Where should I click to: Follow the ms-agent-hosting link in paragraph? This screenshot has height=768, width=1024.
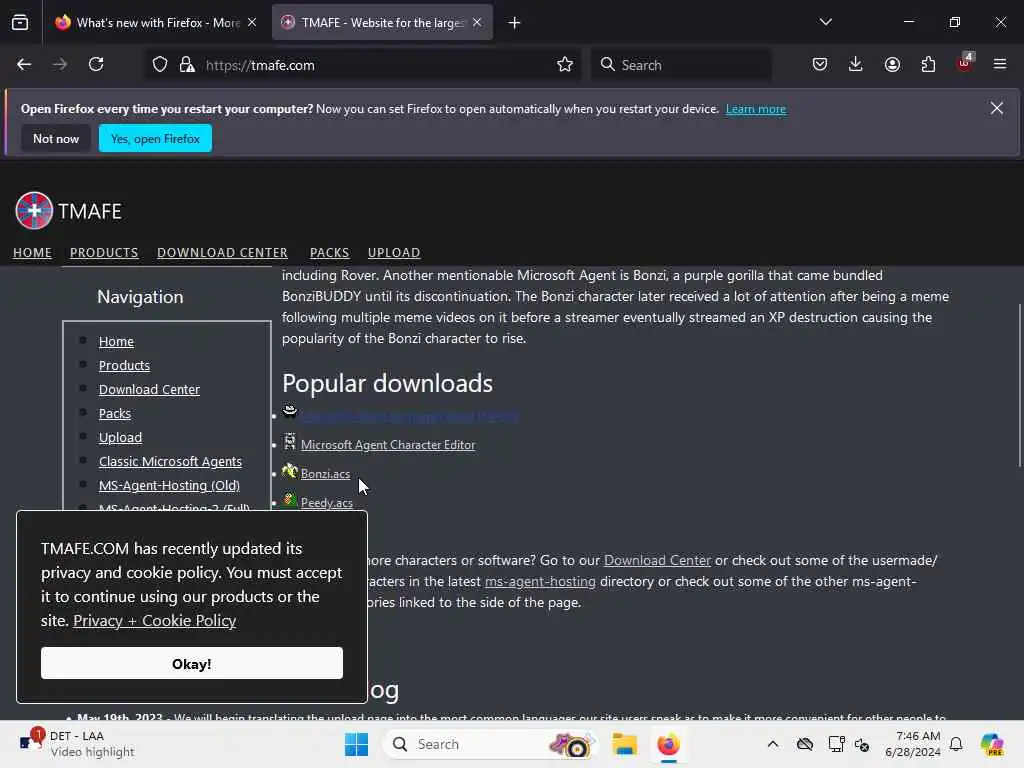tap(540, 581)
